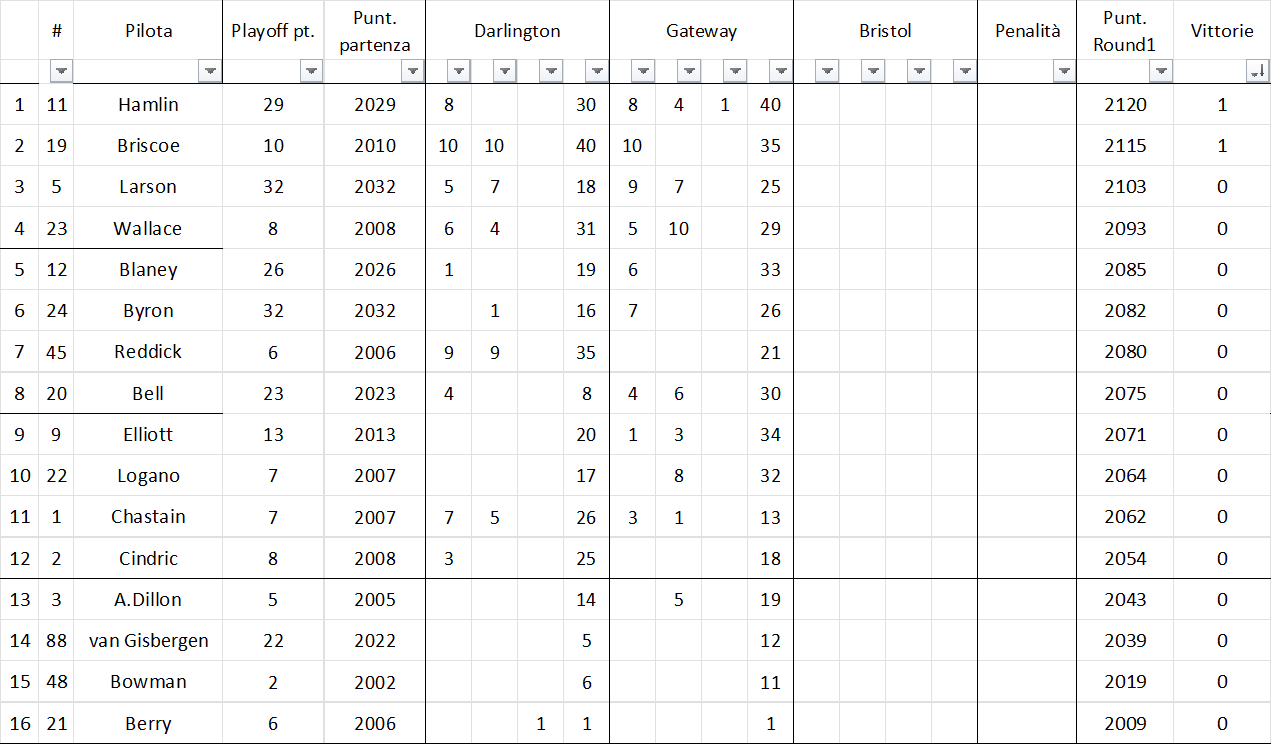Viewport: 1272px width, 745px height.
Task: Click the Blaney driver cell
Action: (148, 269)
